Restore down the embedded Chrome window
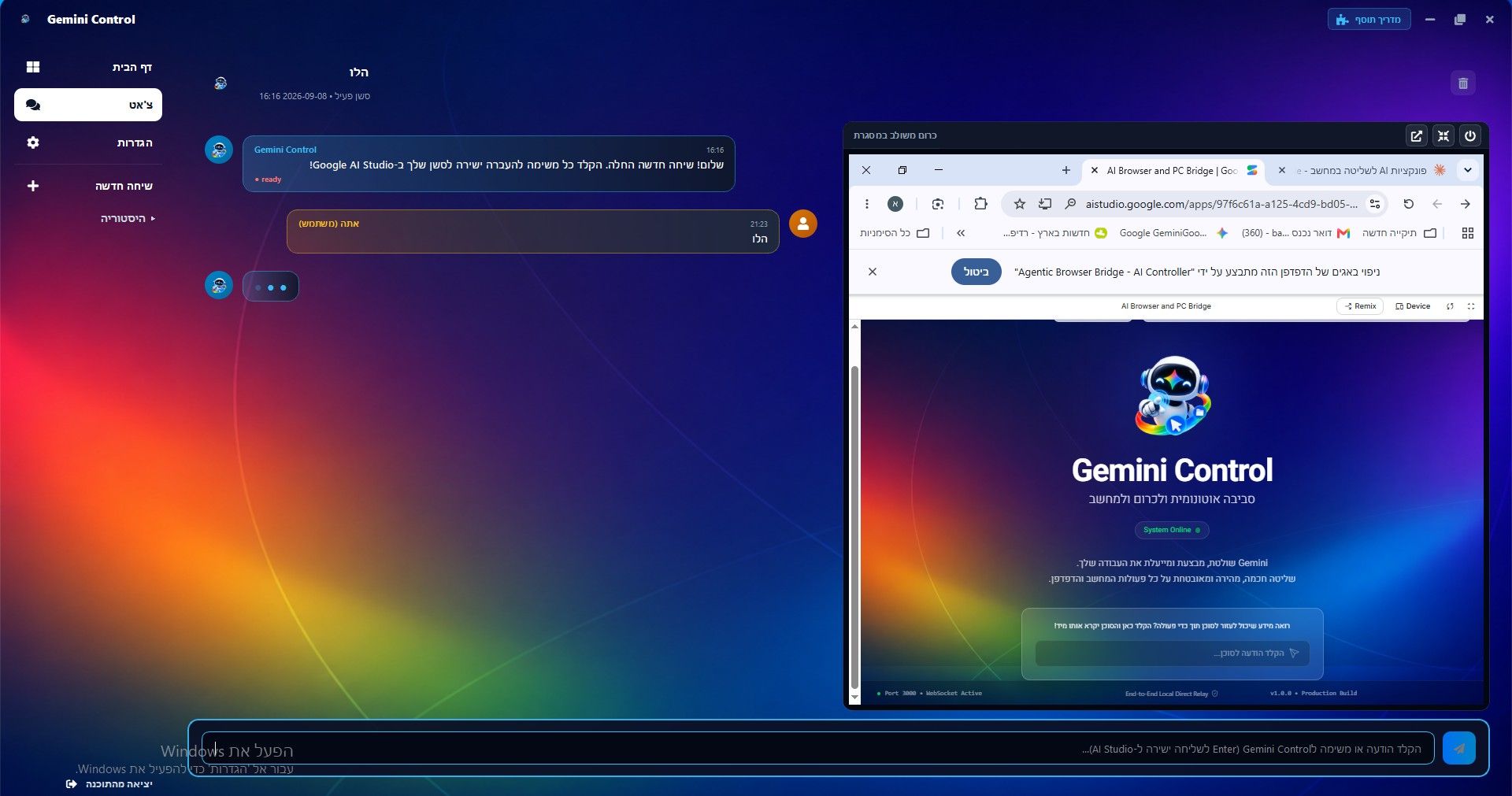The image size is (1512, 796). 902,170
